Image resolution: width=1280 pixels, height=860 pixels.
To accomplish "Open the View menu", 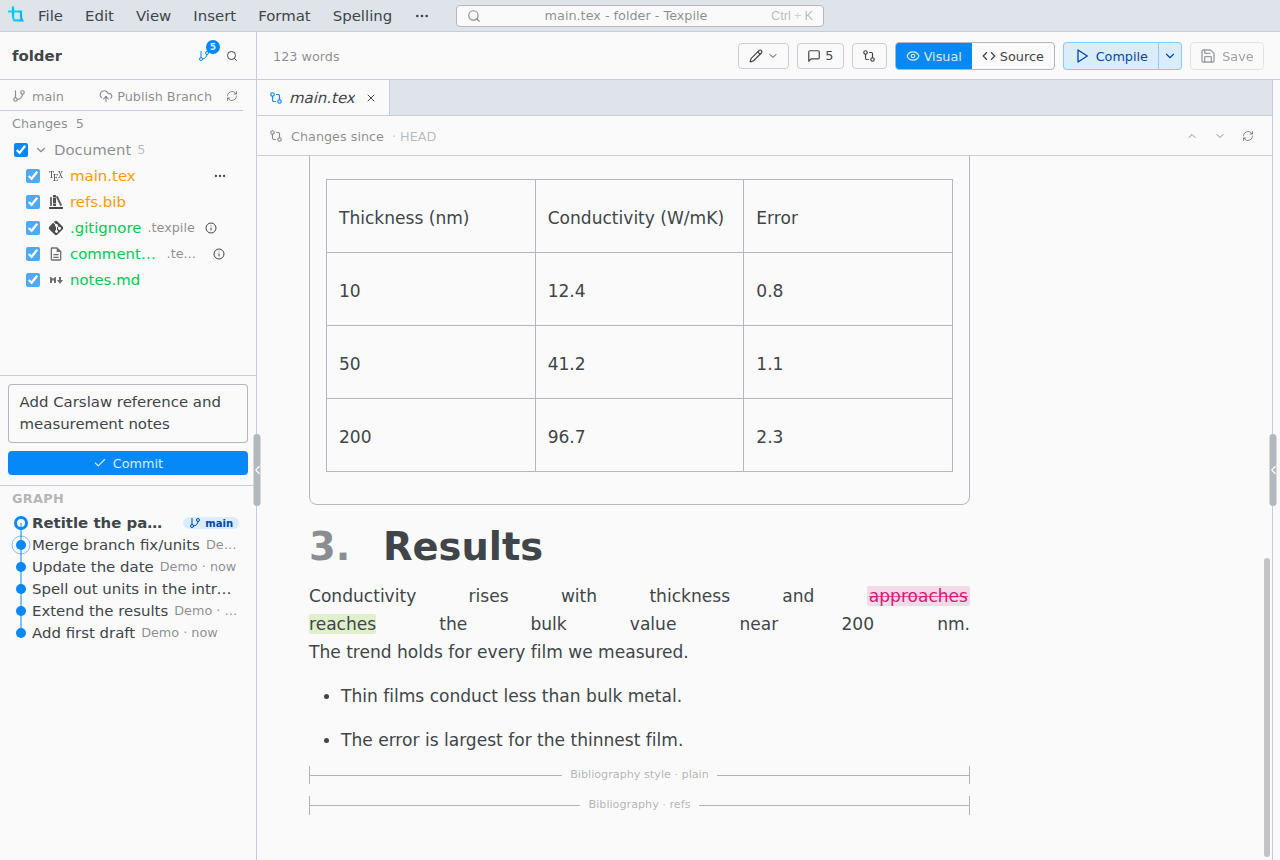I will (153, 16).
